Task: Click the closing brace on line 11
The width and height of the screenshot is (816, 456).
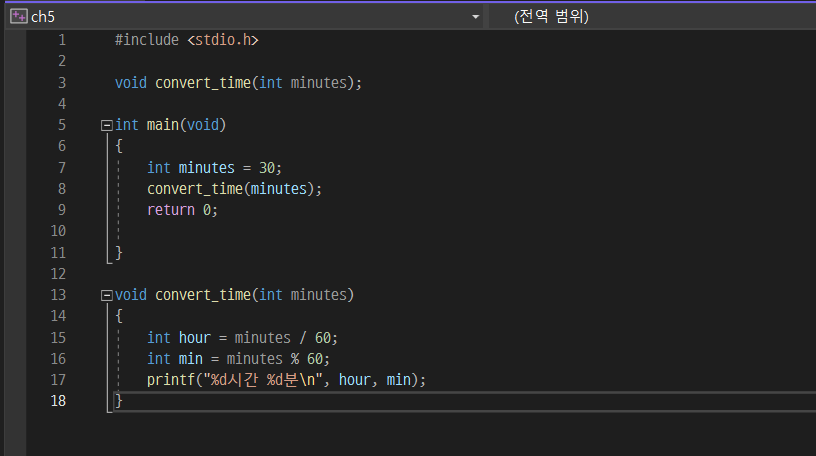Action: pos(119,253)
